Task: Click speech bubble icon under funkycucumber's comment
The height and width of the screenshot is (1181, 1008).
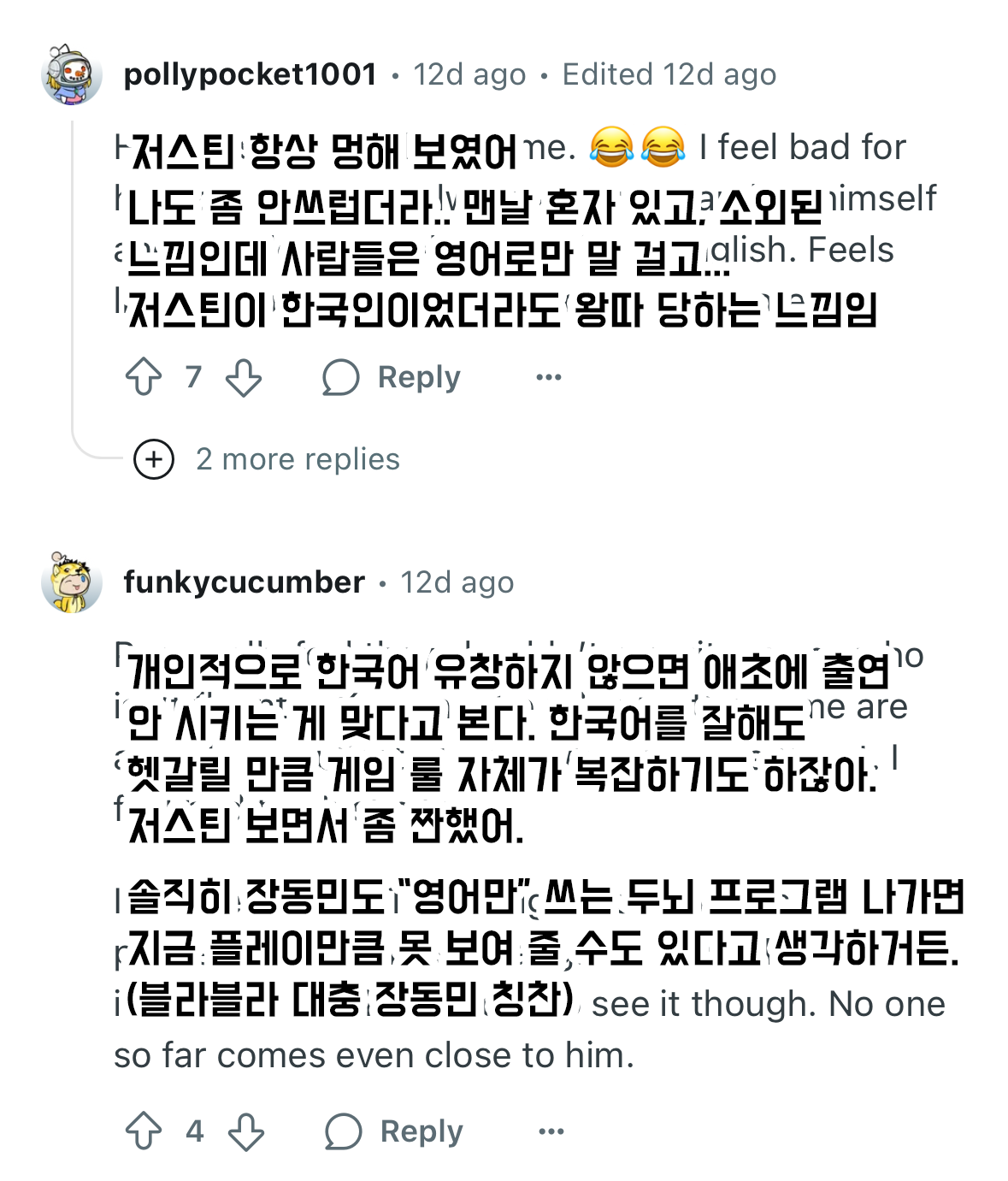Action: (343, 1131)
